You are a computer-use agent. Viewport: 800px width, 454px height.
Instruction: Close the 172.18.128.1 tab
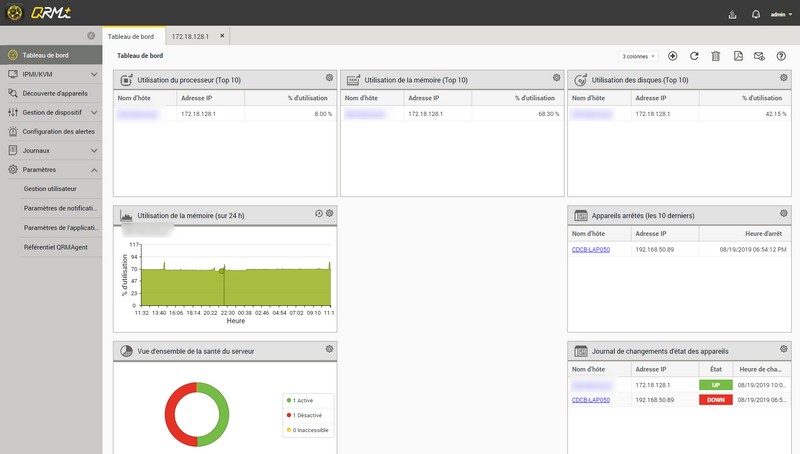(x=223, y=36)
